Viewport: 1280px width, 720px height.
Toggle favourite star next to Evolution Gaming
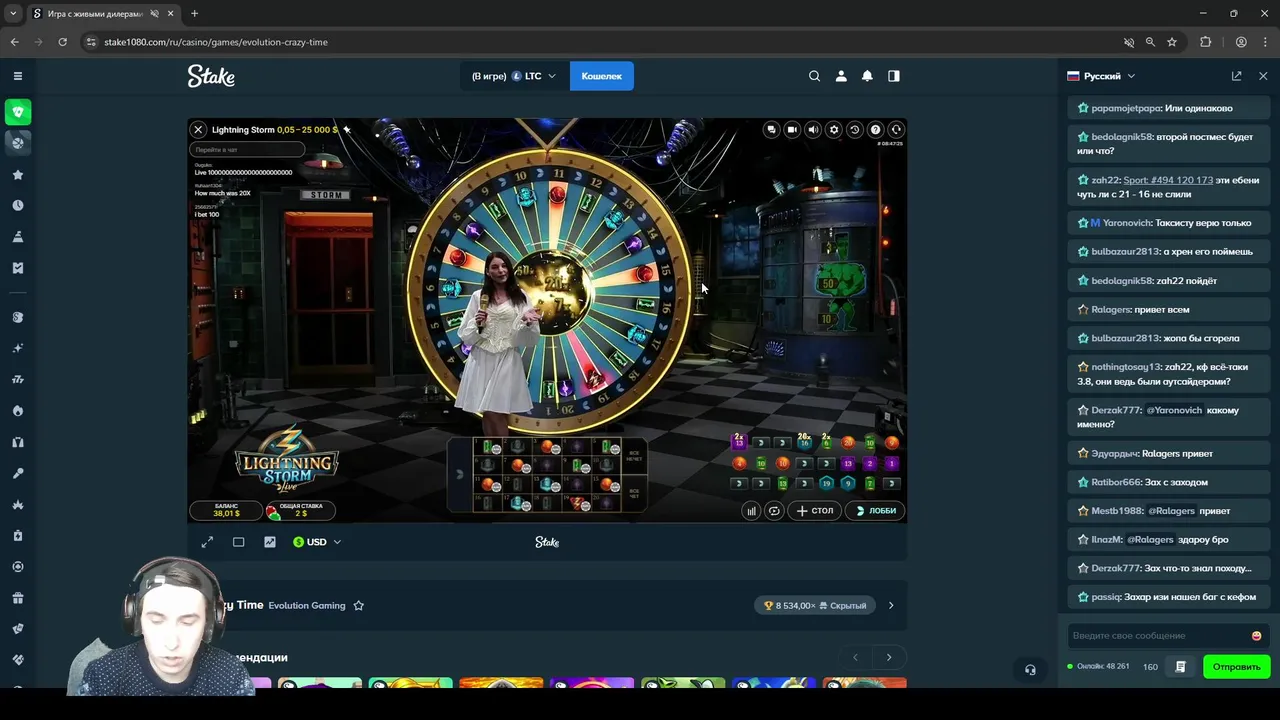358,605
